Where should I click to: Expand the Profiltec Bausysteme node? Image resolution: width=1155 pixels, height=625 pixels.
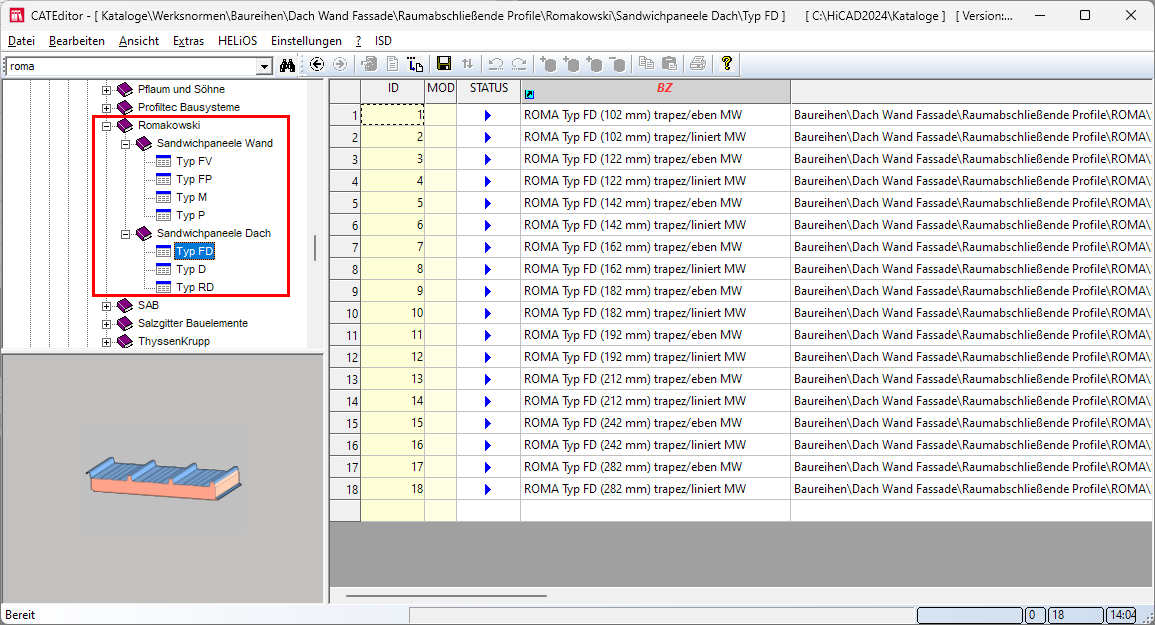tap(107, 108)
